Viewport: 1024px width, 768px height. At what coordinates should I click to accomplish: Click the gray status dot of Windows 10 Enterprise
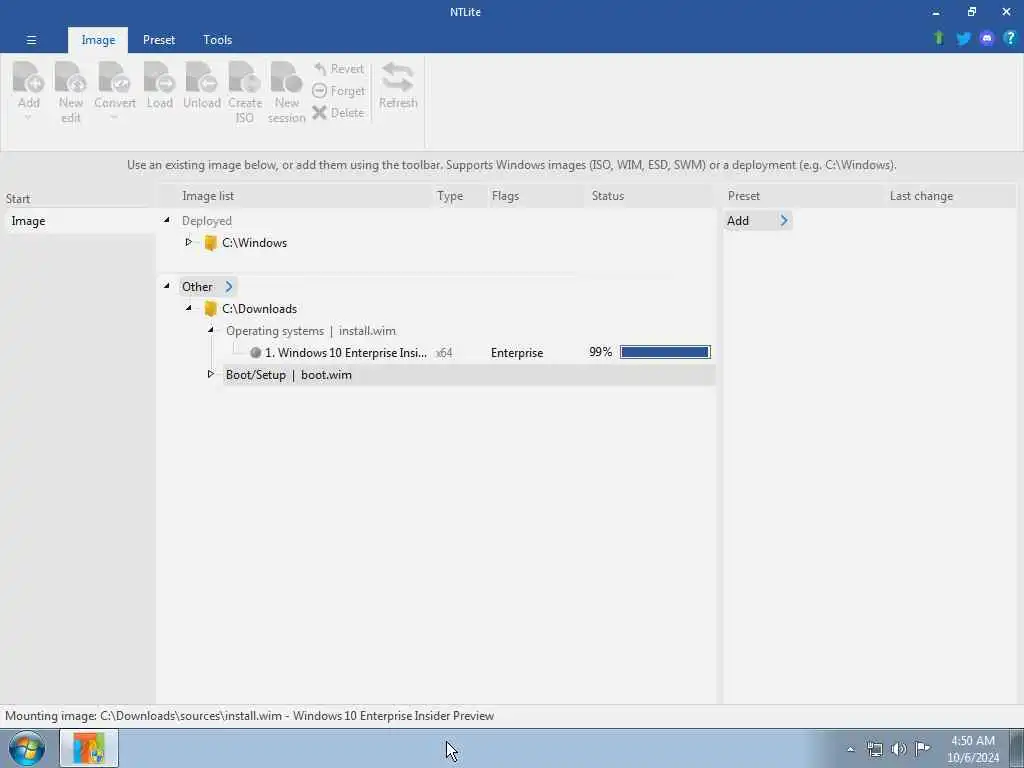255,353
